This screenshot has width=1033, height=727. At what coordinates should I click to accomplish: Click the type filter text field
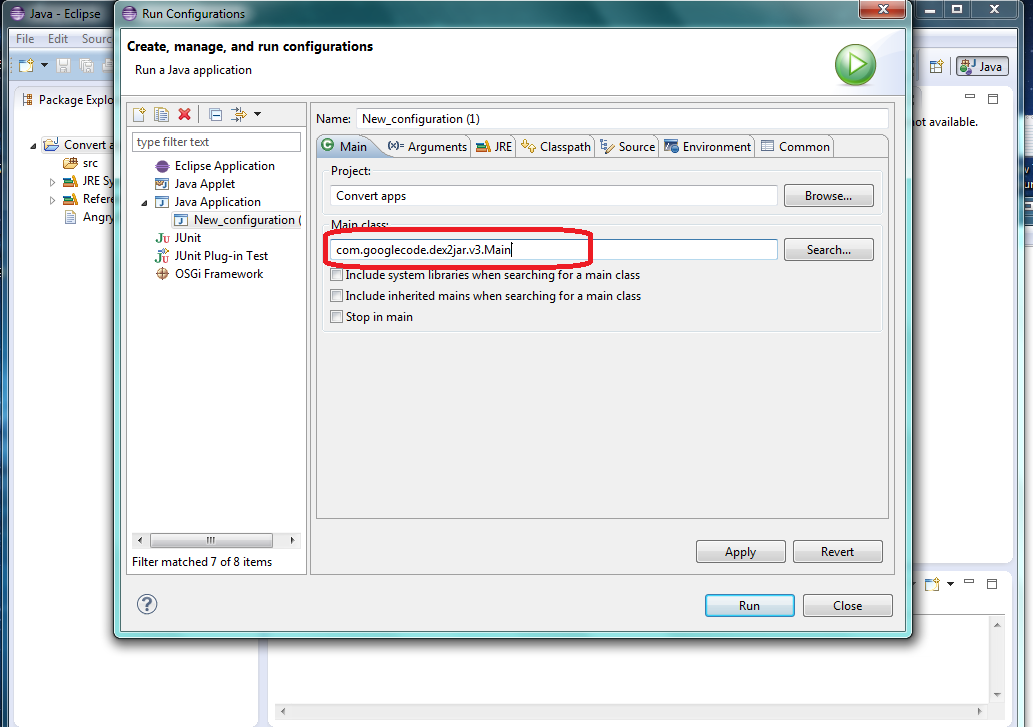coord(216,142)
